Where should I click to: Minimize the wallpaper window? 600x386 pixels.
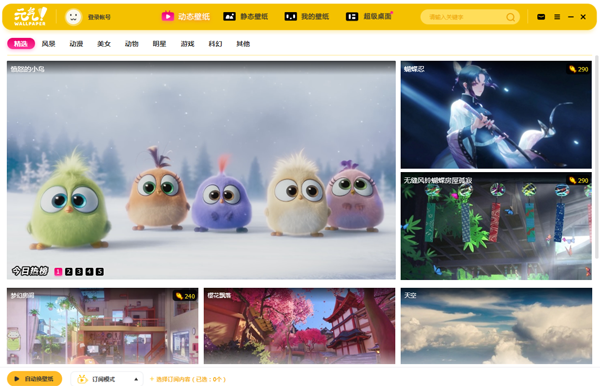(x=571, y=17)
